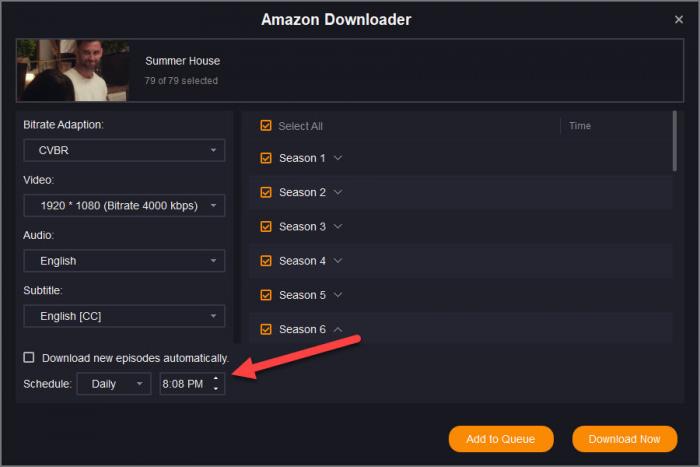Image resolution: width=700 pixels, height=467 pixels.
Task: Expand Season 2 episode list chevron
Action: tap(338, 192)
